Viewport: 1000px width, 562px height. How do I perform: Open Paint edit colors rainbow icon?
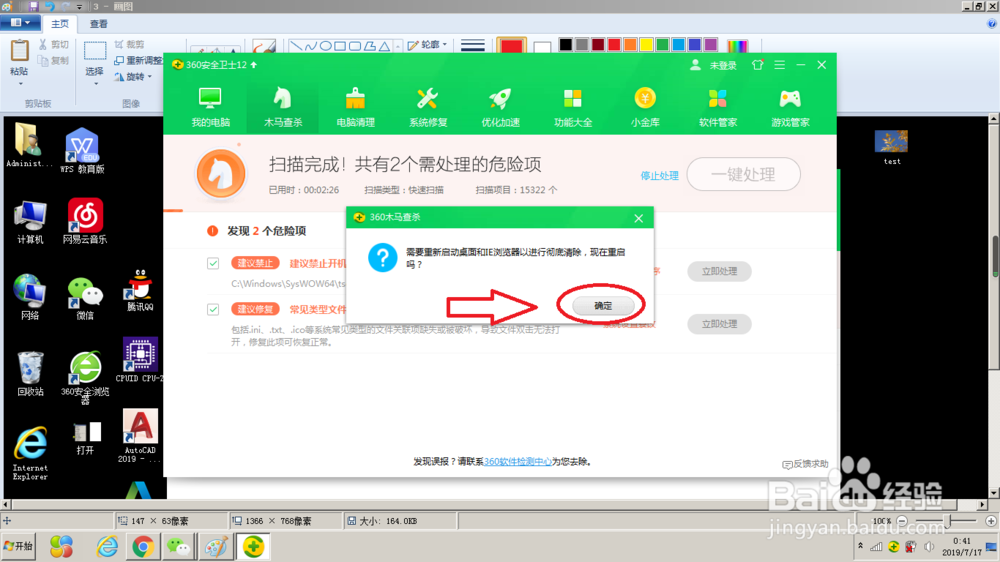point(737,46)
